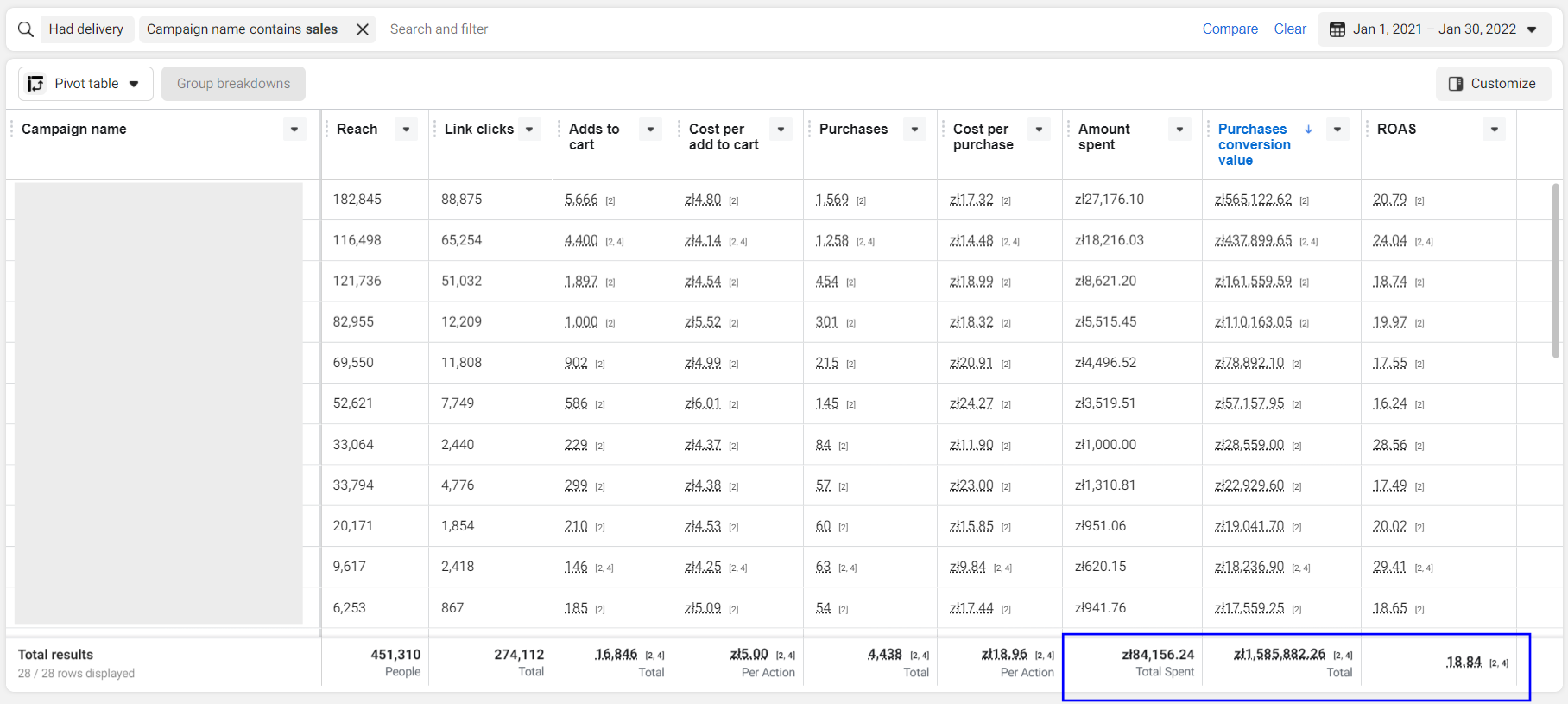Click amount spent zł1,000.00
The image size is (1568, 704).
(1105, 445)
